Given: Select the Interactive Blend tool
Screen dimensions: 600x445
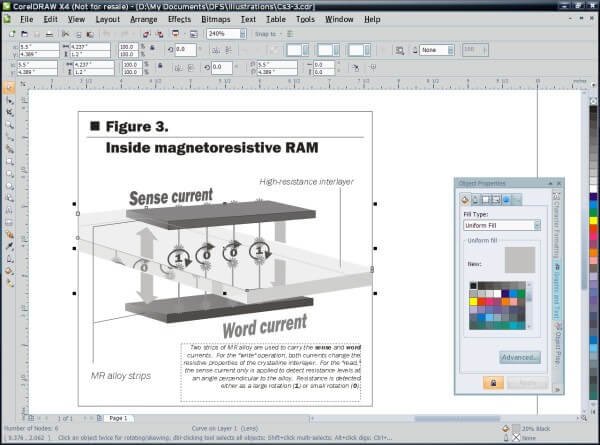Looking at the screenshot, I should tap(10, 235).
